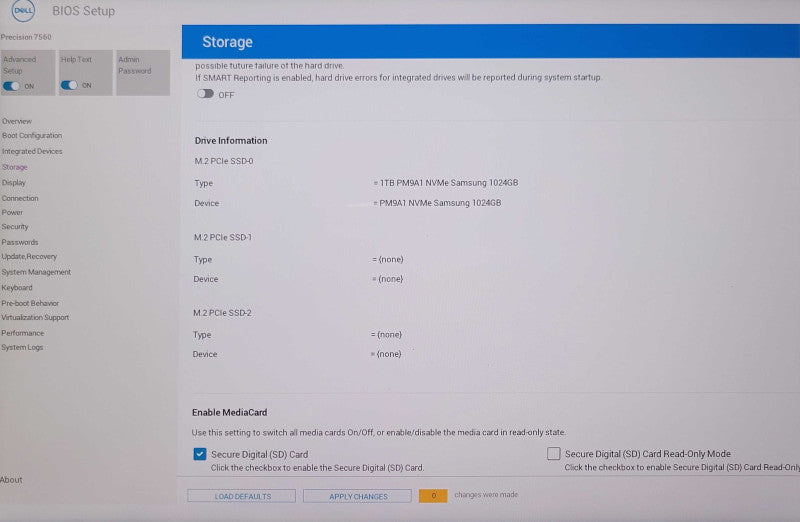Open Pre-boot Behavior page

[30, 303]
